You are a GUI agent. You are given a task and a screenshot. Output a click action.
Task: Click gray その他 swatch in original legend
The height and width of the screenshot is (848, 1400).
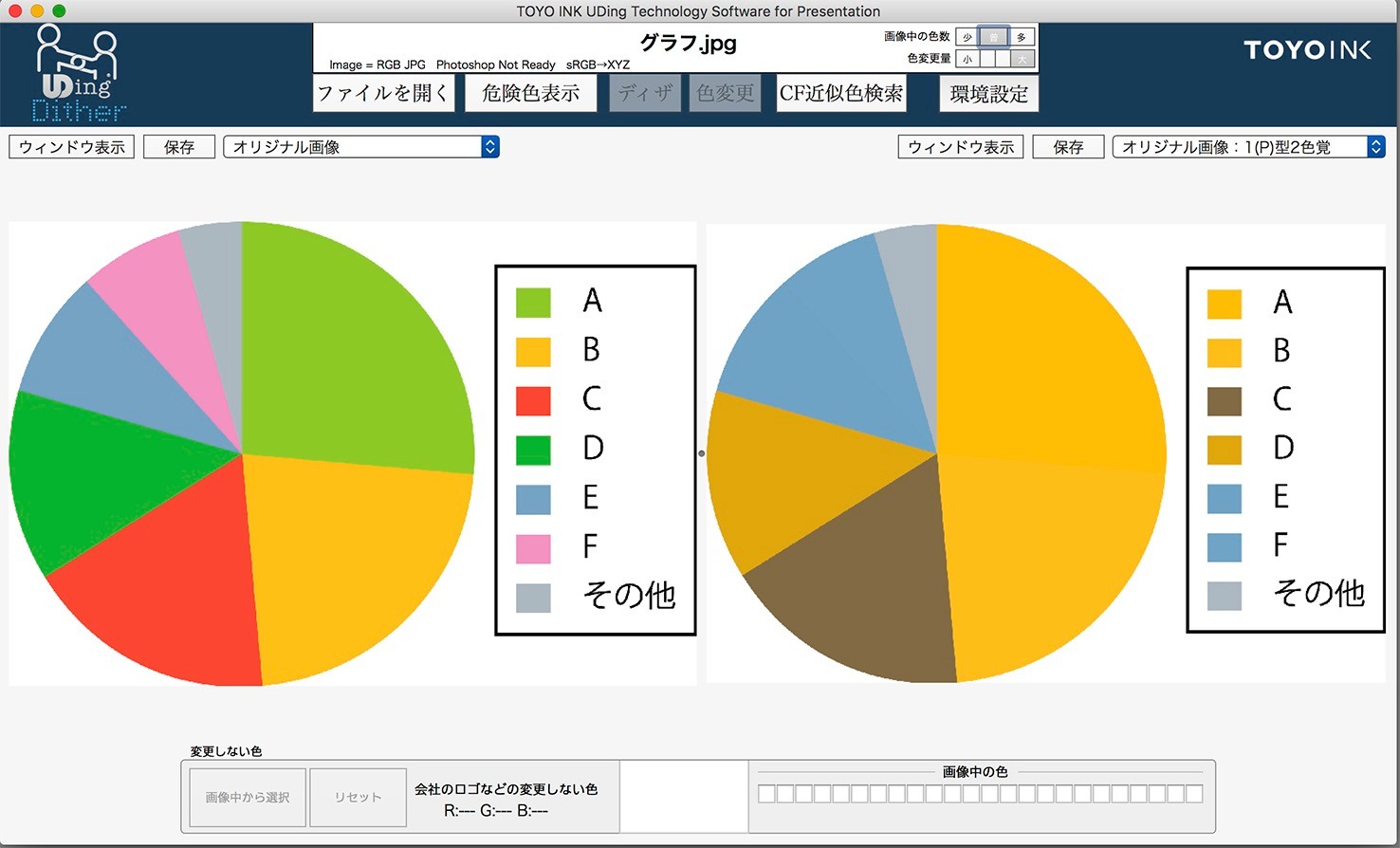point(533,597)
